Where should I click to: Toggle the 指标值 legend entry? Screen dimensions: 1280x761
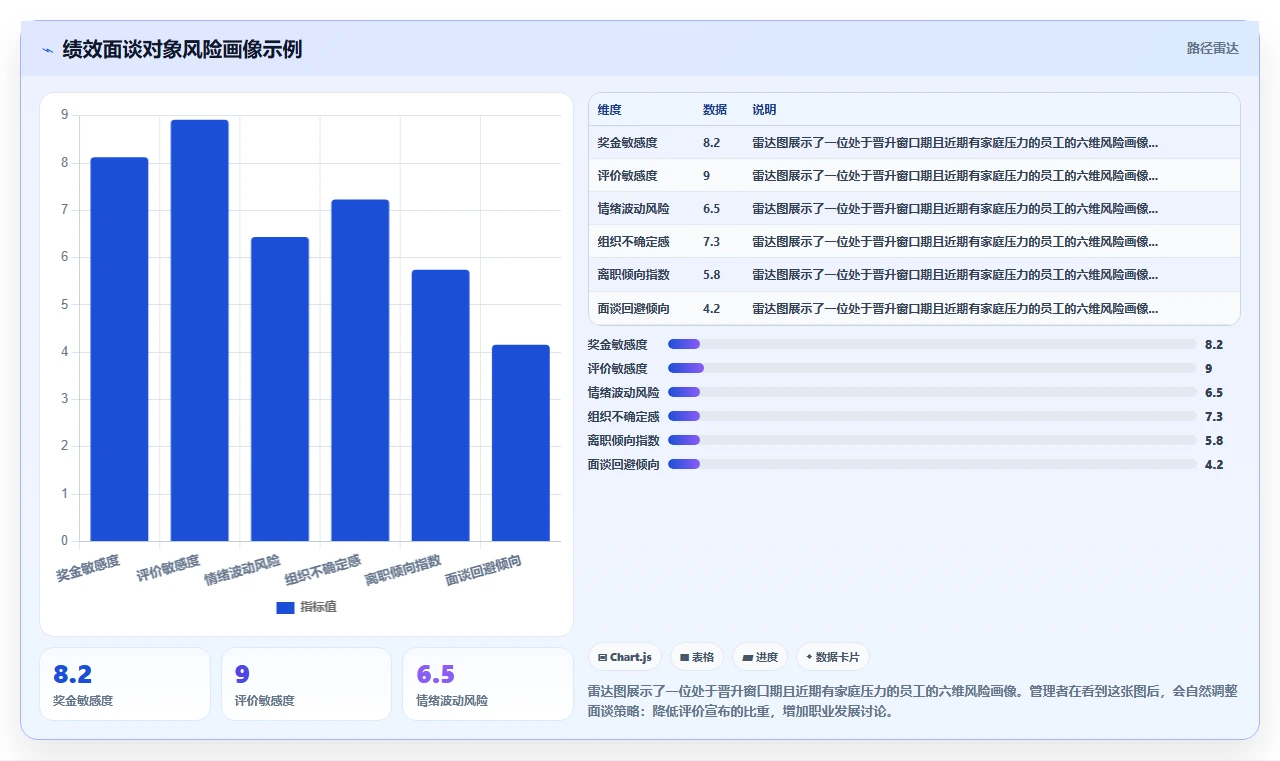(306, 607)
